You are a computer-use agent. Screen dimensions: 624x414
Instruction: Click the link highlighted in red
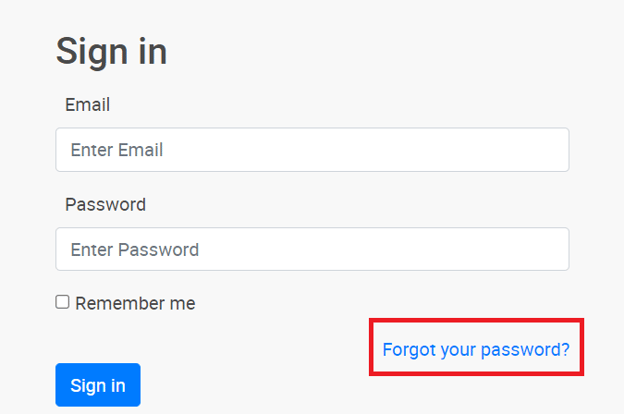click(476, 349)
